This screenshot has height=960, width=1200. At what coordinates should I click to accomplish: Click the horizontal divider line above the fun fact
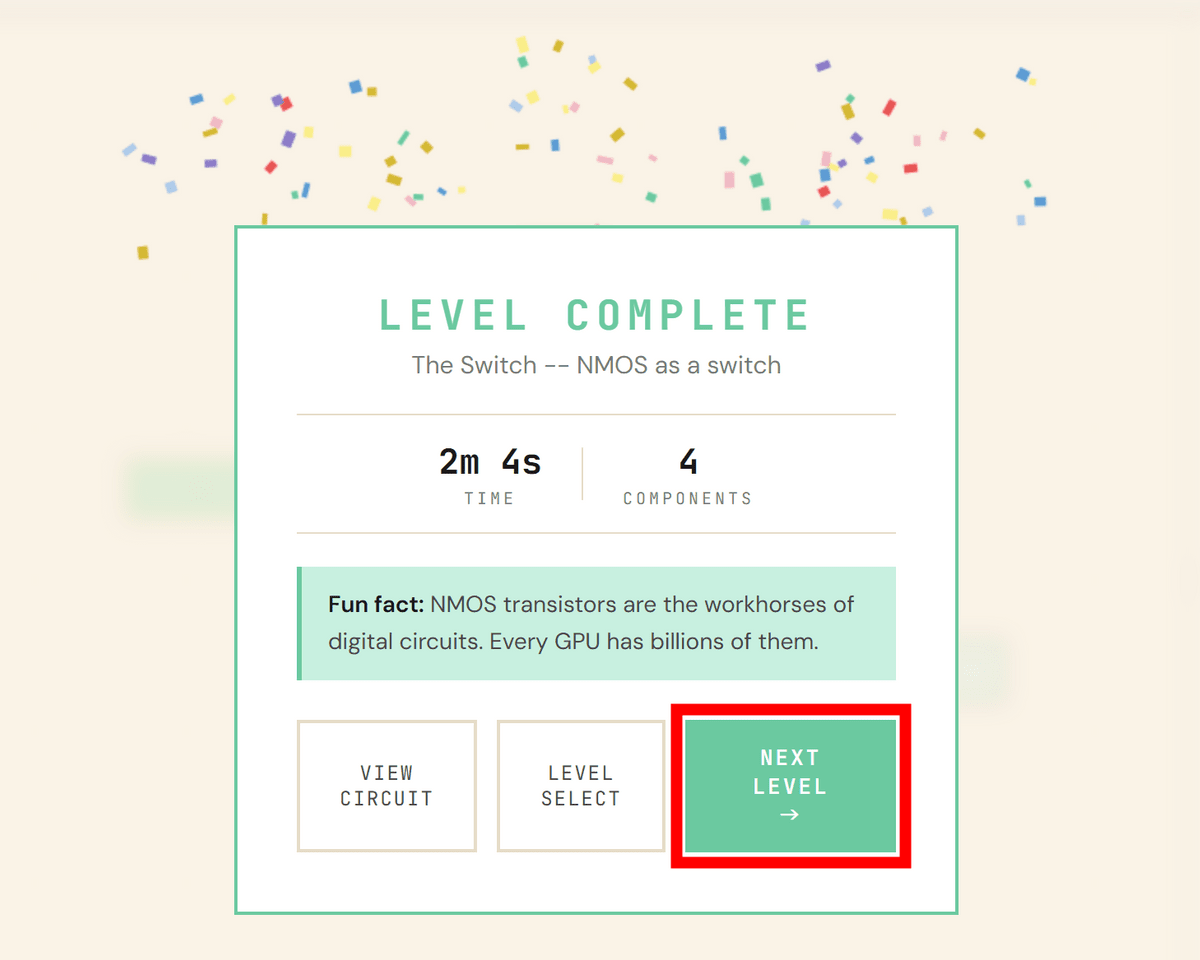(x=596, y=533)
